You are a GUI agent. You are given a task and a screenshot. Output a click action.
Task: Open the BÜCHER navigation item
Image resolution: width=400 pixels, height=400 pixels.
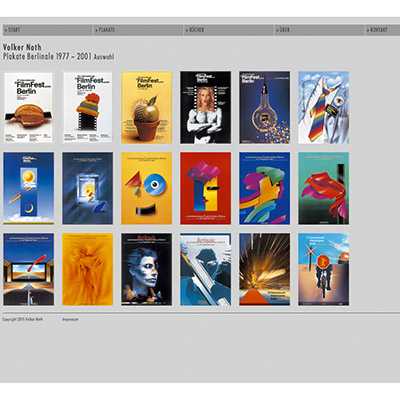[x=229, y=30]
